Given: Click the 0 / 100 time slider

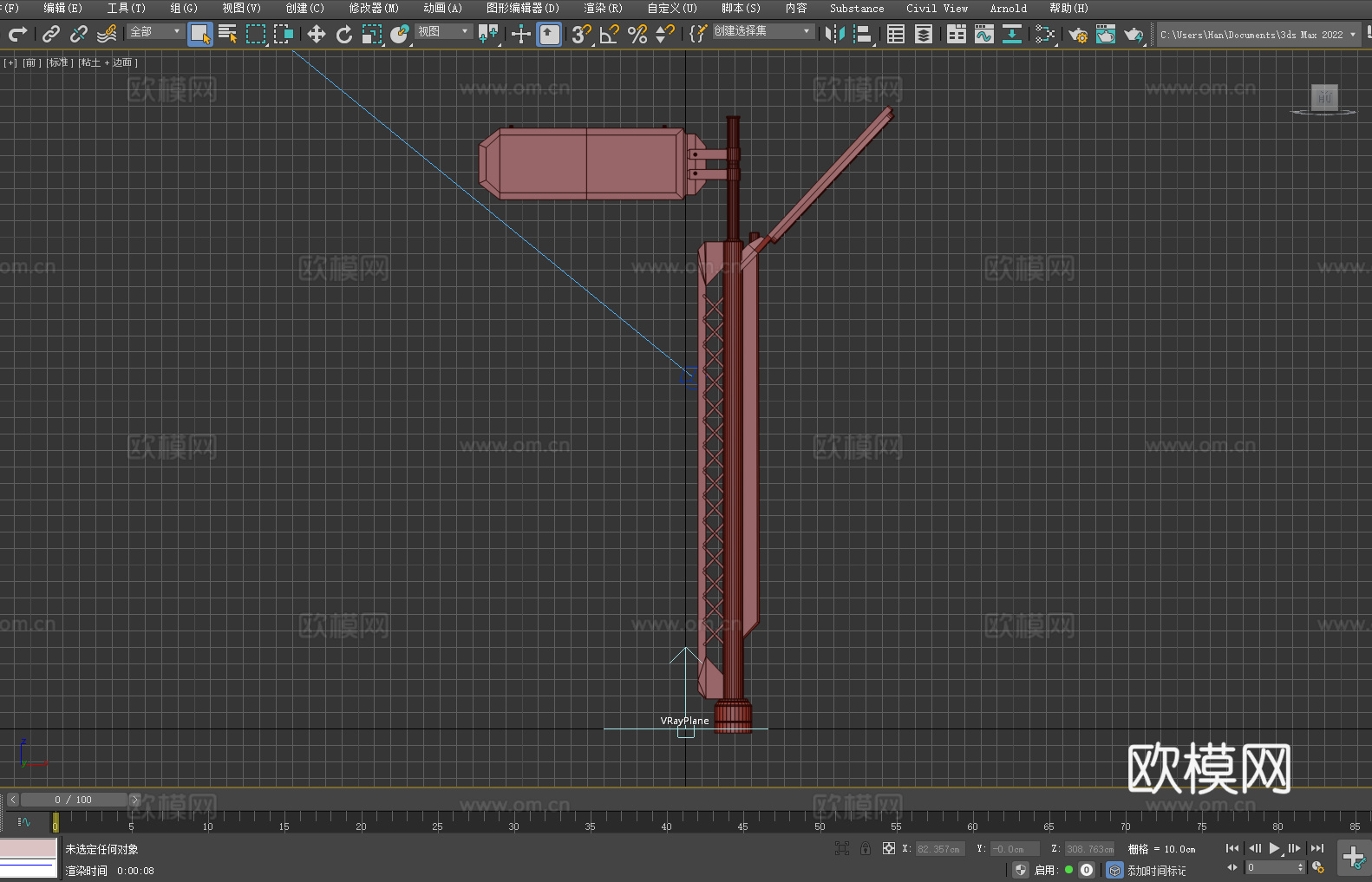Looking at the screenshot, I should point(74,800).
